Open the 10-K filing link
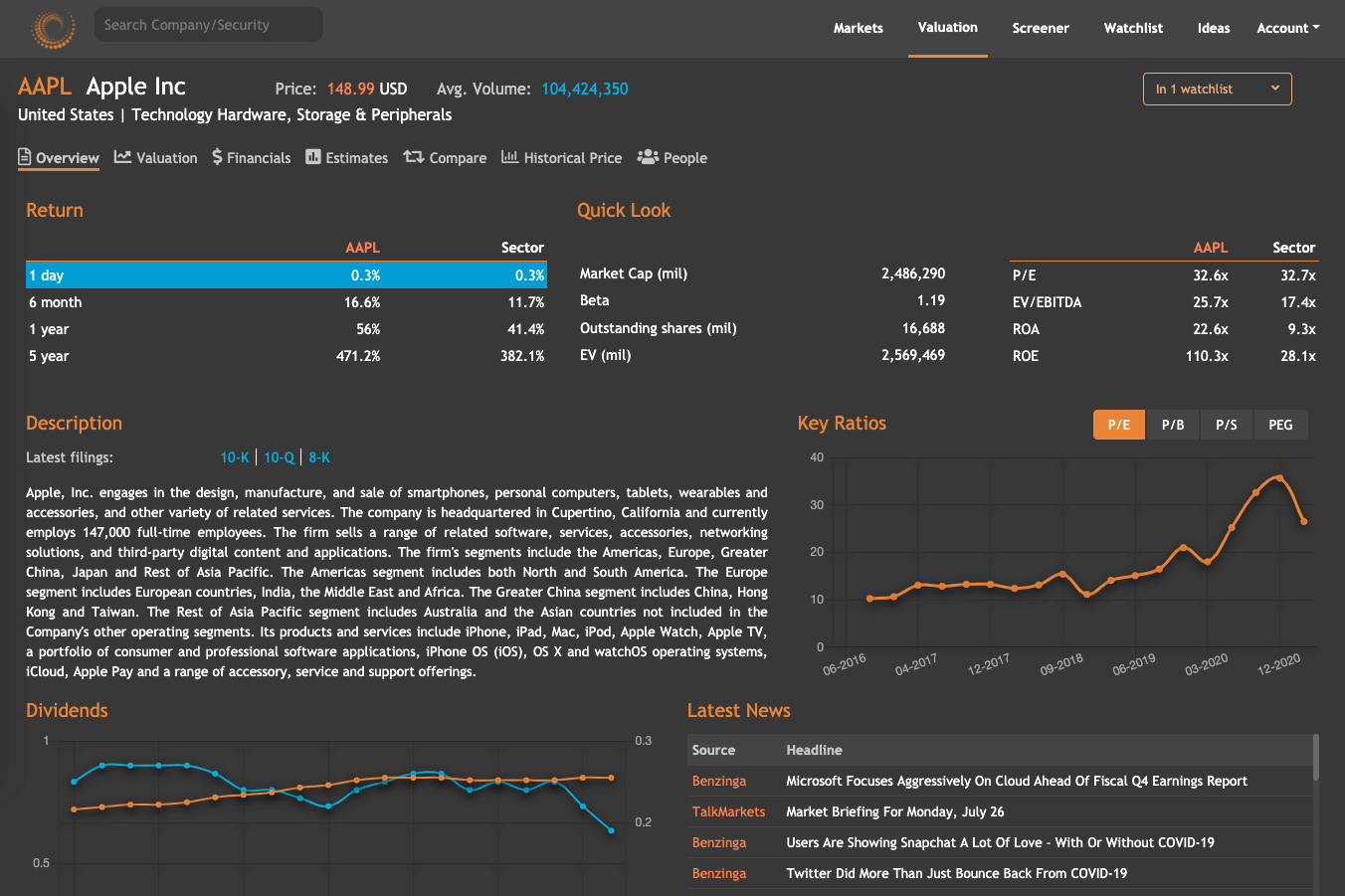Image resolution: width=1345 pixels, height=896 pixels. [235, 457]
